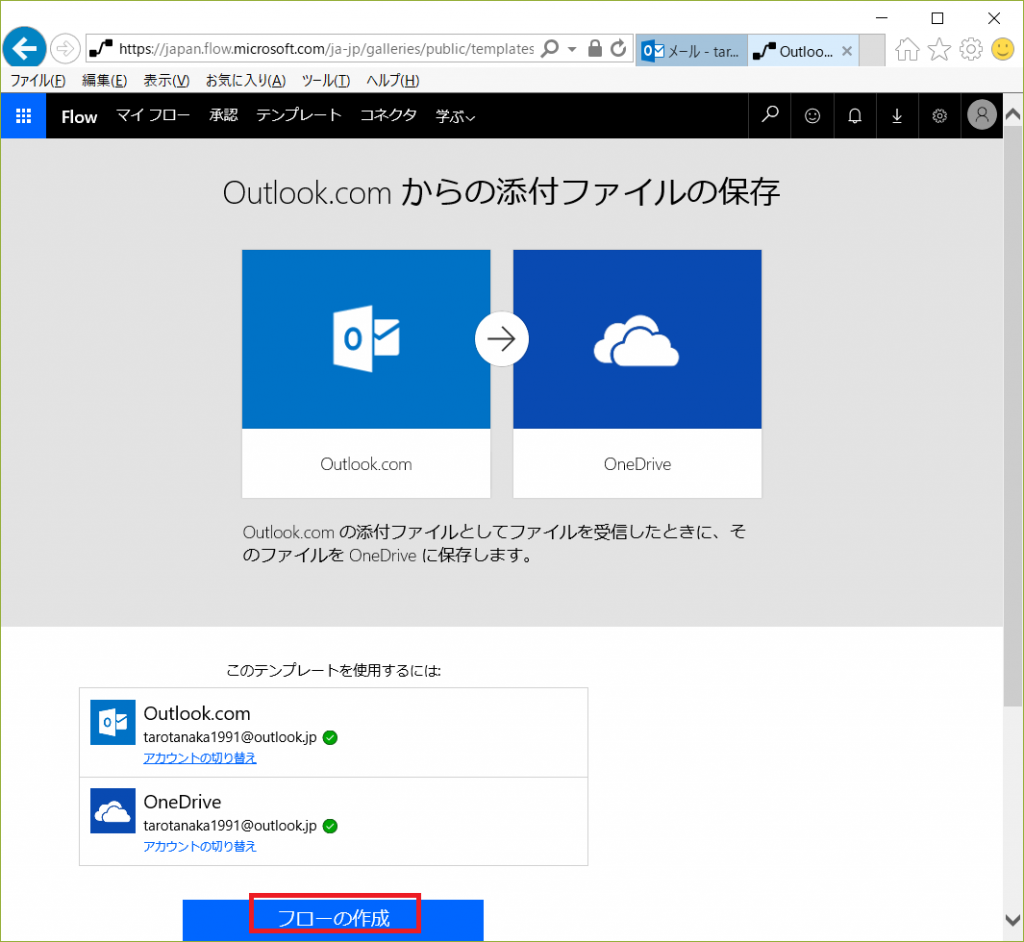Click the browser back arrow button

point(24,48)
